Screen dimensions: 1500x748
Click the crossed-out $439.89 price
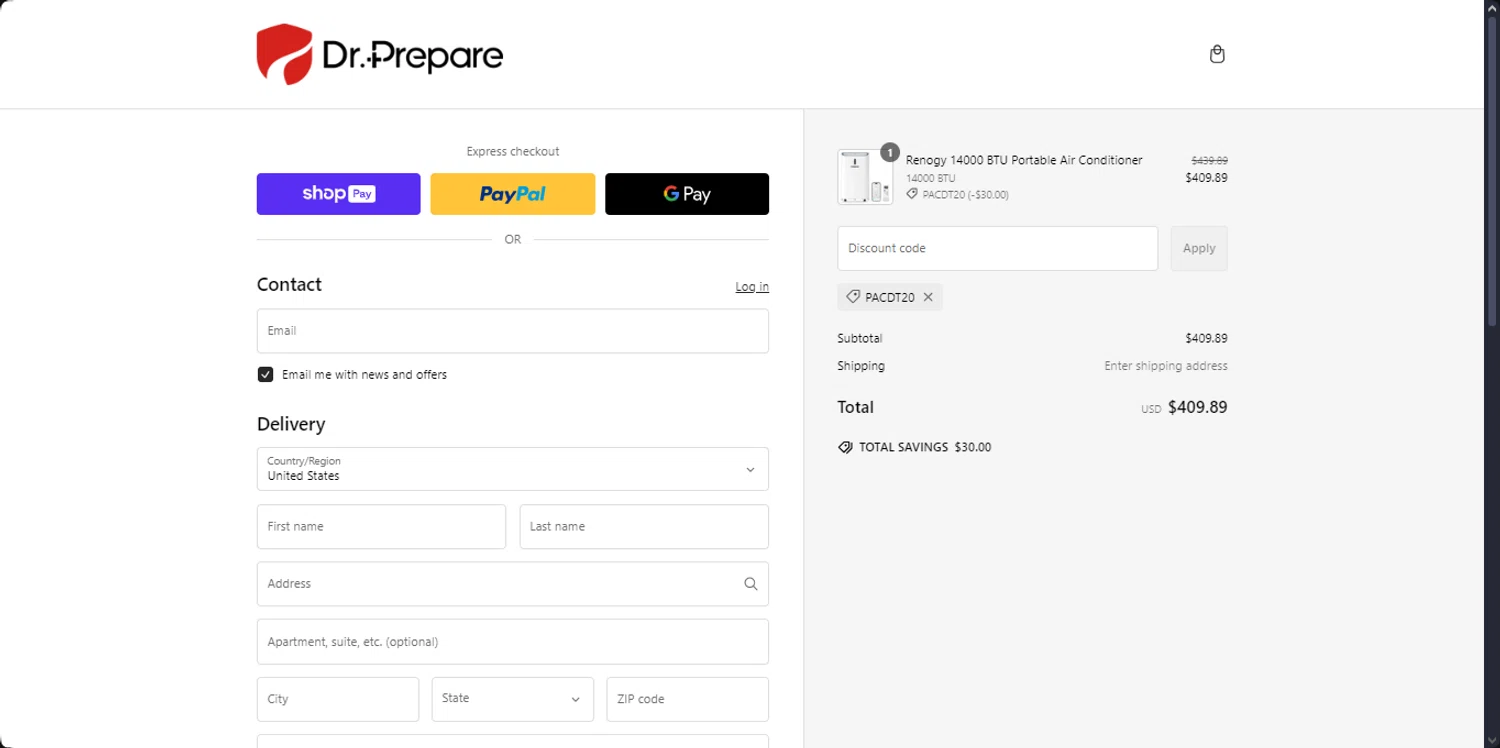[x=1209, y=160]
